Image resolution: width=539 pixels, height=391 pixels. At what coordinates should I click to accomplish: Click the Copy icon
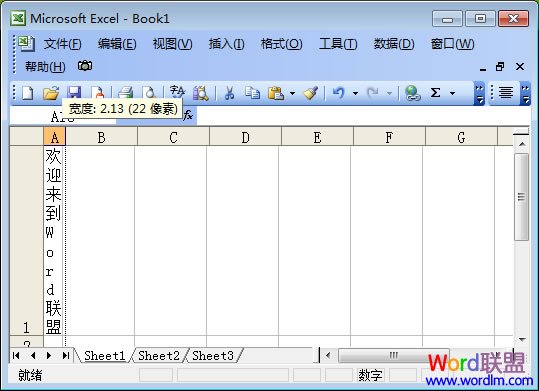pyautogui.click(x=252, y=93)
